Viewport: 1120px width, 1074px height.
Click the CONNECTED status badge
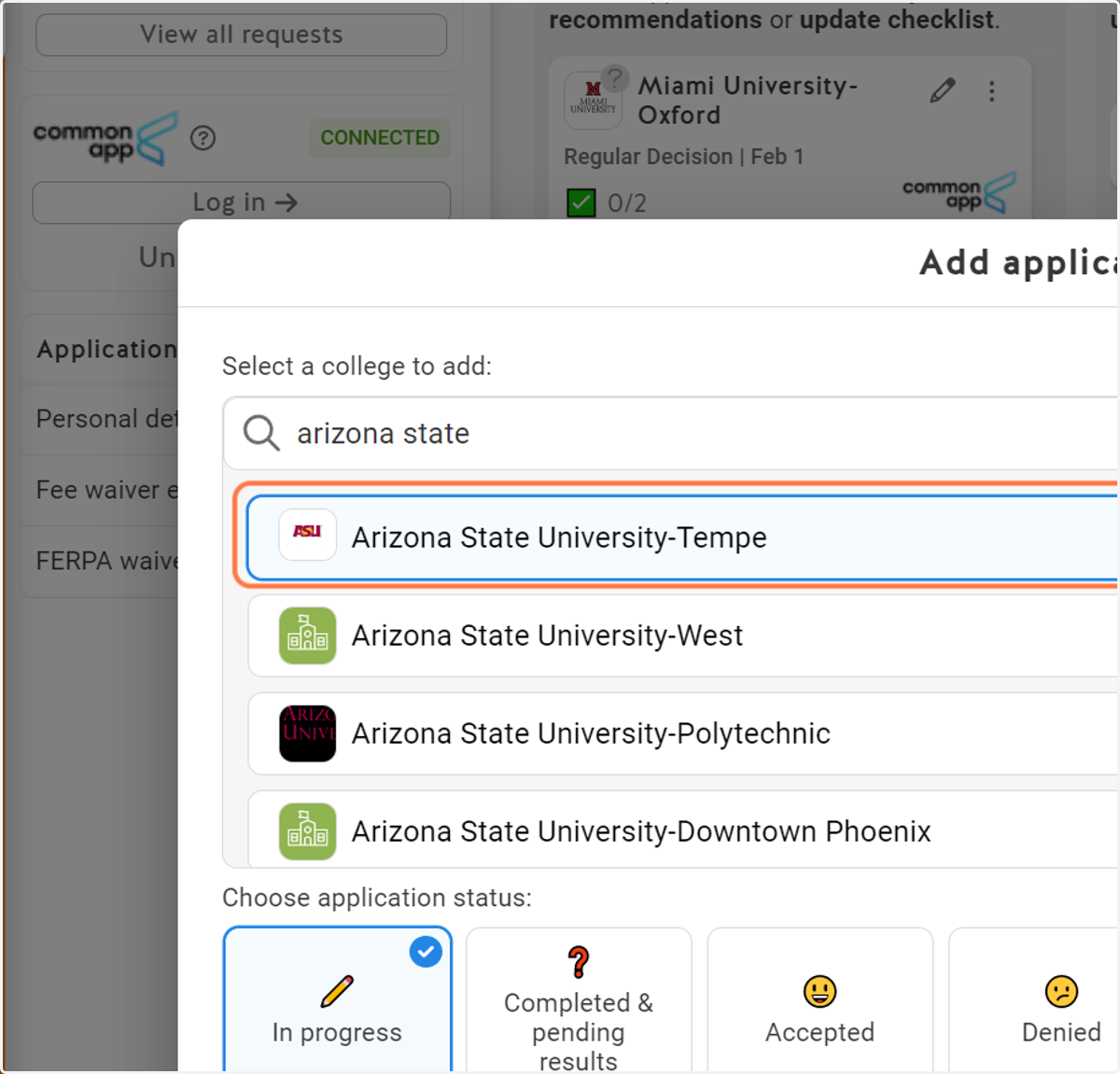tap(380, 137)
